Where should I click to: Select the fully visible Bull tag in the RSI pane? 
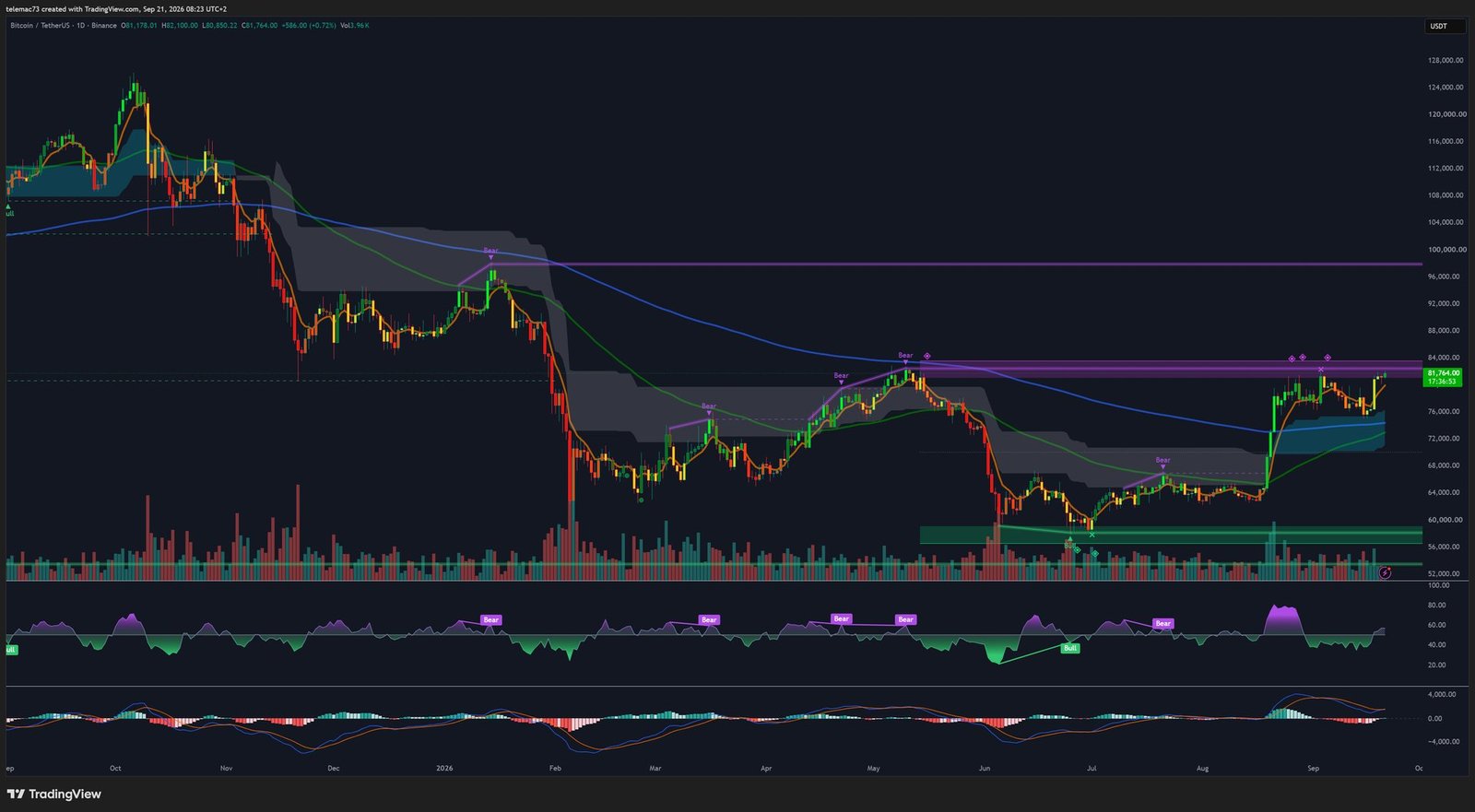tap(1070, 648)
